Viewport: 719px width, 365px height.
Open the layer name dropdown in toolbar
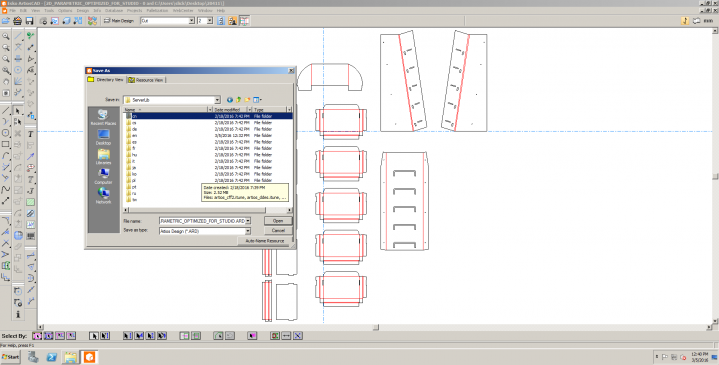click(192, 21)
